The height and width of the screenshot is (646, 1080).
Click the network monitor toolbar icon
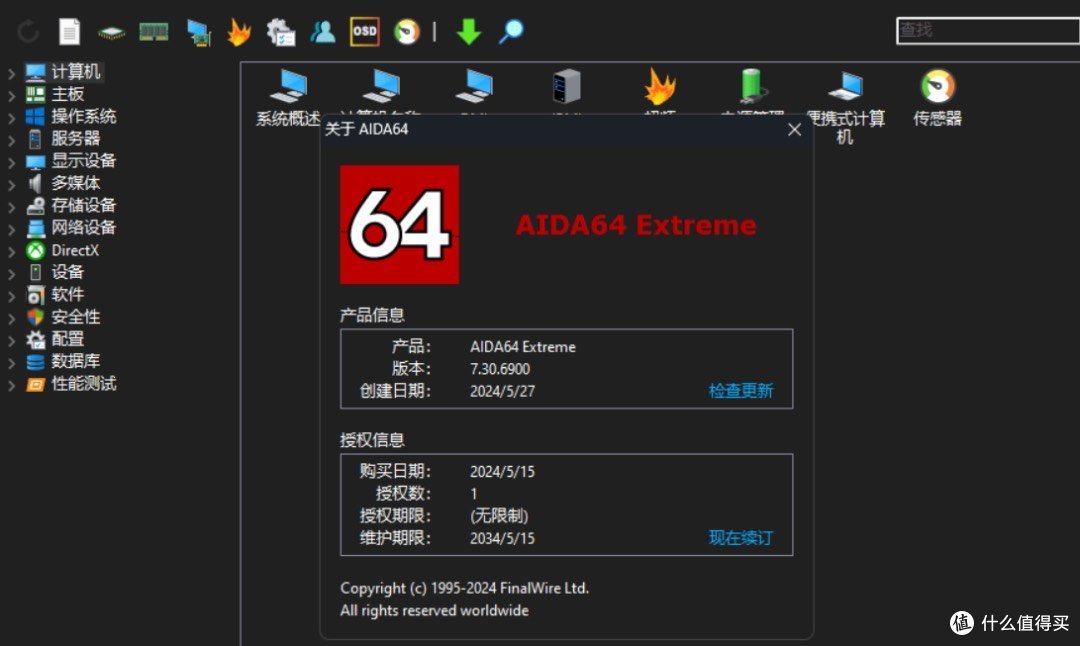(198, 32)
